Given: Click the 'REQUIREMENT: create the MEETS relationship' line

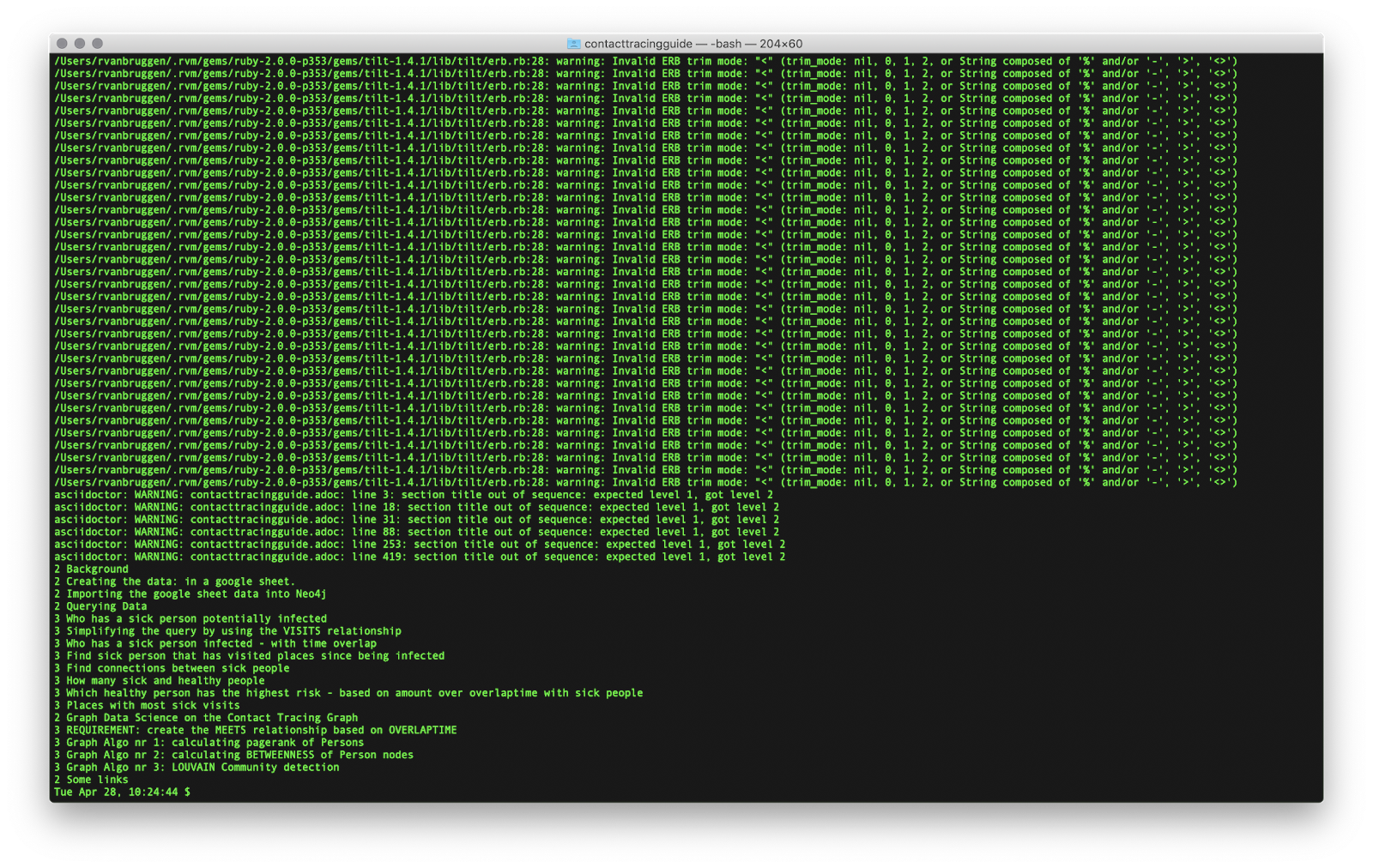Looking at the screenshot, I should [256, 730].
